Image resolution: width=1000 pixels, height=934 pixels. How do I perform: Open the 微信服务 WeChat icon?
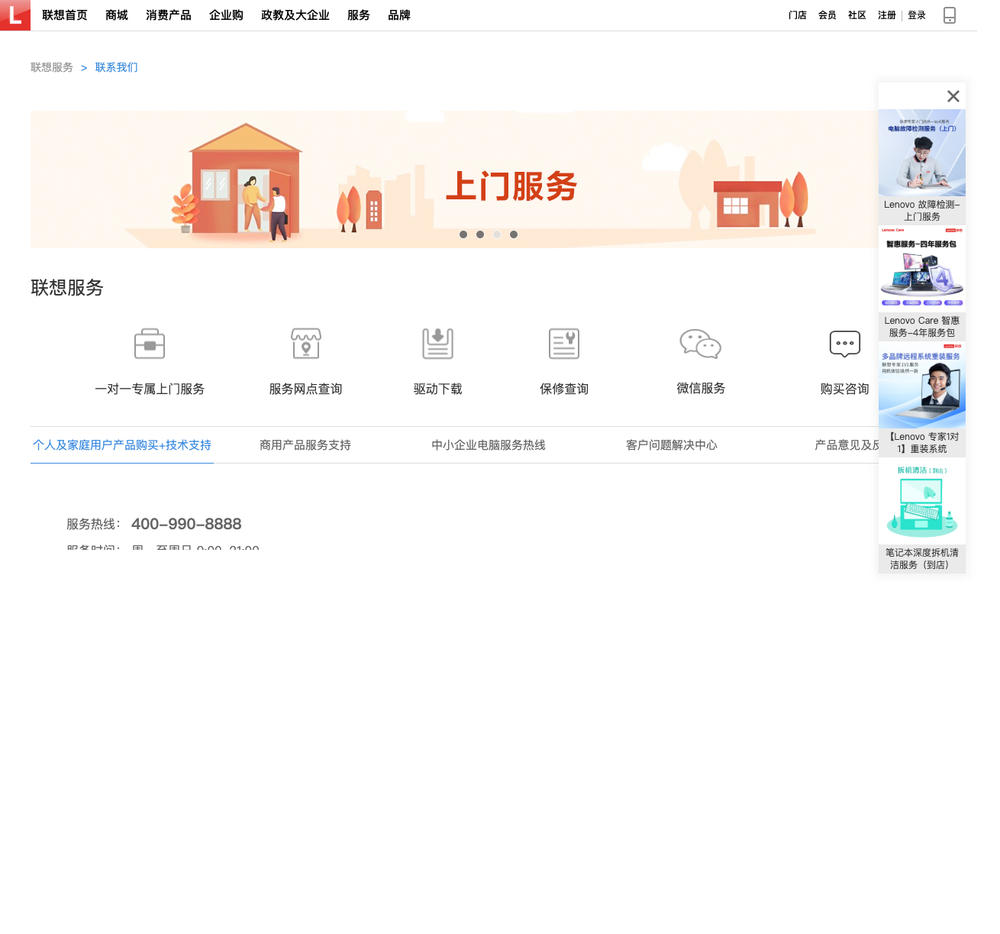point(700,344)
